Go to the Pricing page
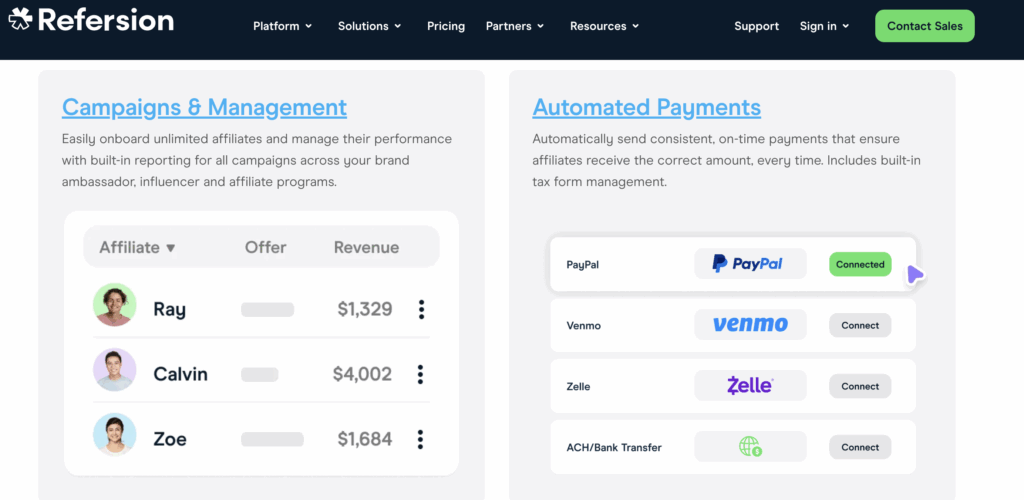1024x500 pixels. pyautogui.click(x=446, y=26)
